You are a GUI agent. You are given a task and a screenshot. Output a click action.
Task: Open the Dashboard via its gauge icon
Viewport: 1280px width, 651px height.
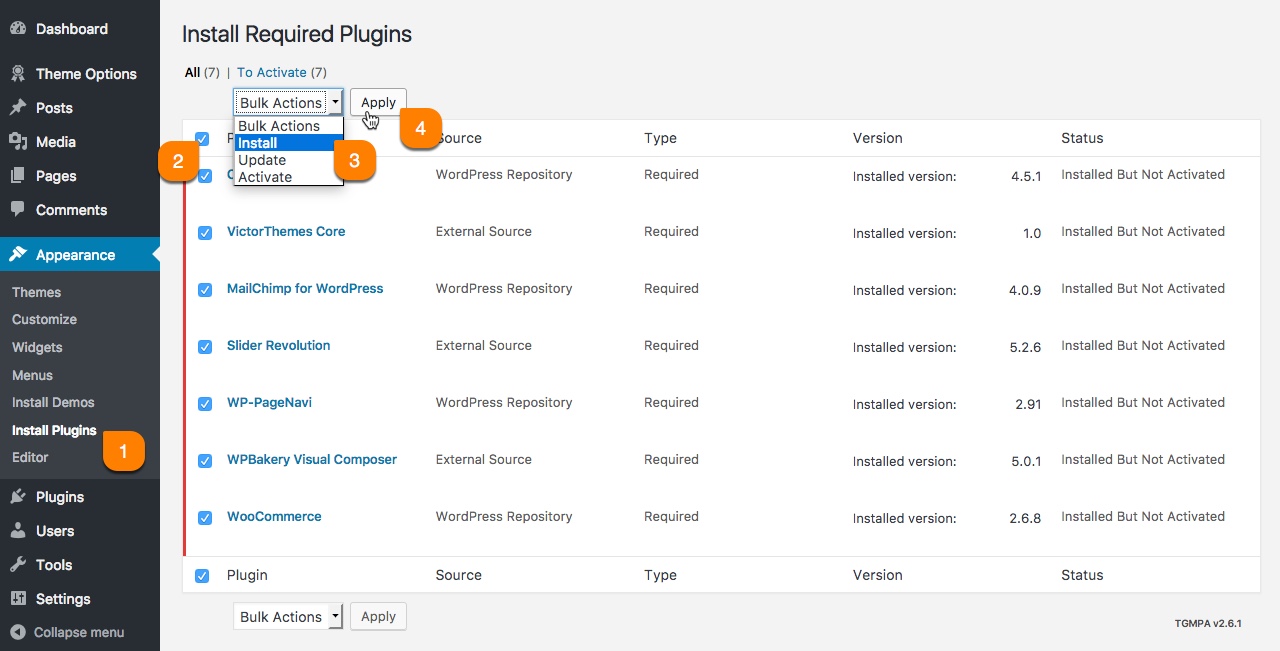pyautogui.click(x=21, y=28)
